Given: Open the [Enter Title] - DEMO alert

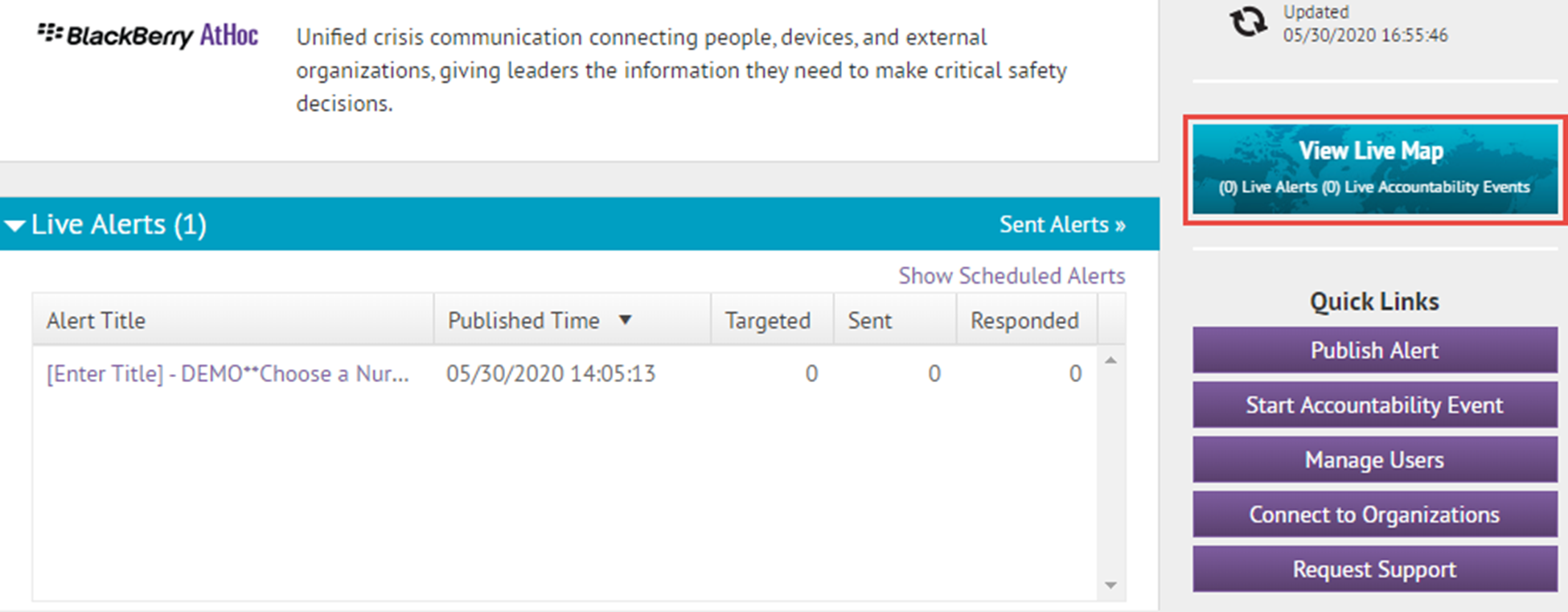Looking at the screenshot, I should tap(228, 374).
